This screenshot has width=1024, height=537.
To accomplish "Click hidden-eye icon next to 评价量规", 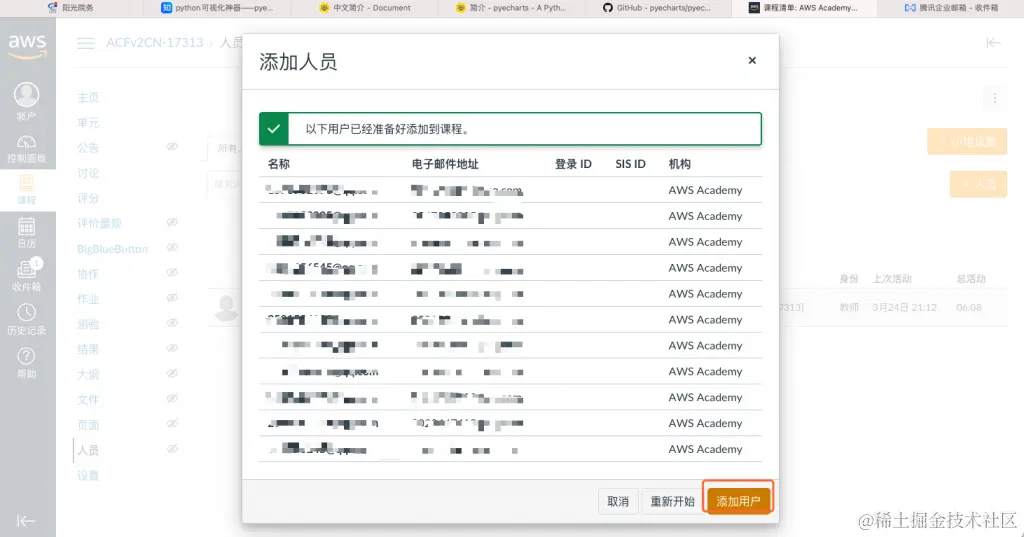I will point(172,222).
